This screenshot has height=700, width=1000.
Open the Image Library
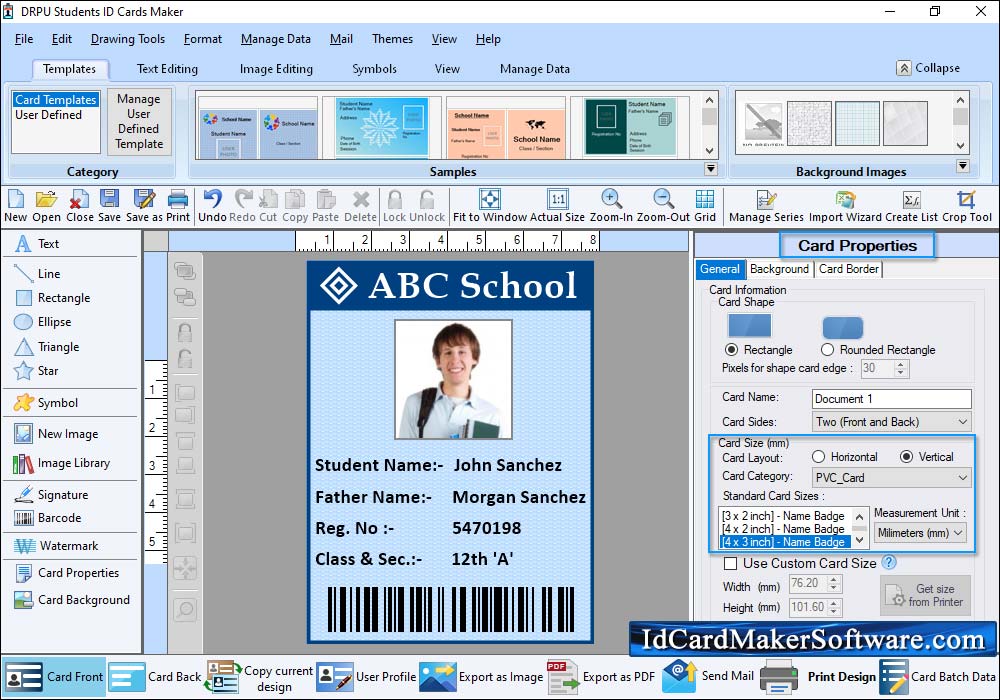[62, 463]
